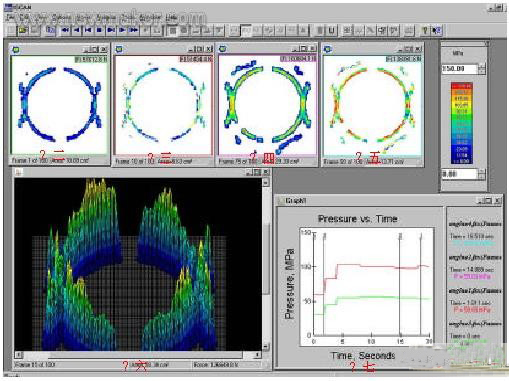Click the upper legend value field showing 150.00
This screenshot has width=509, height=381.
coord(460,69)
